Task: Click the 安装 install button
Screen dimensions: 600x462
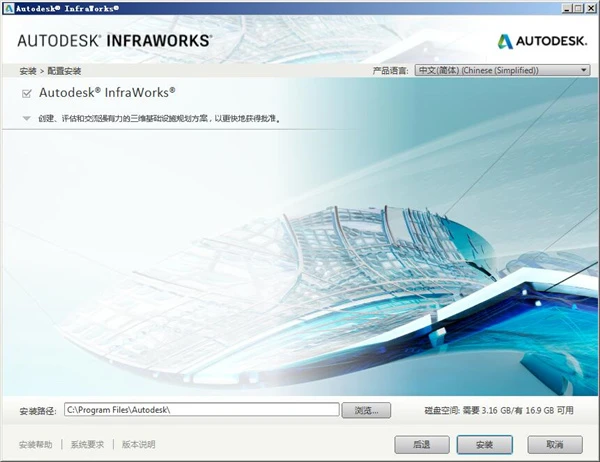Action: point(484,444)
